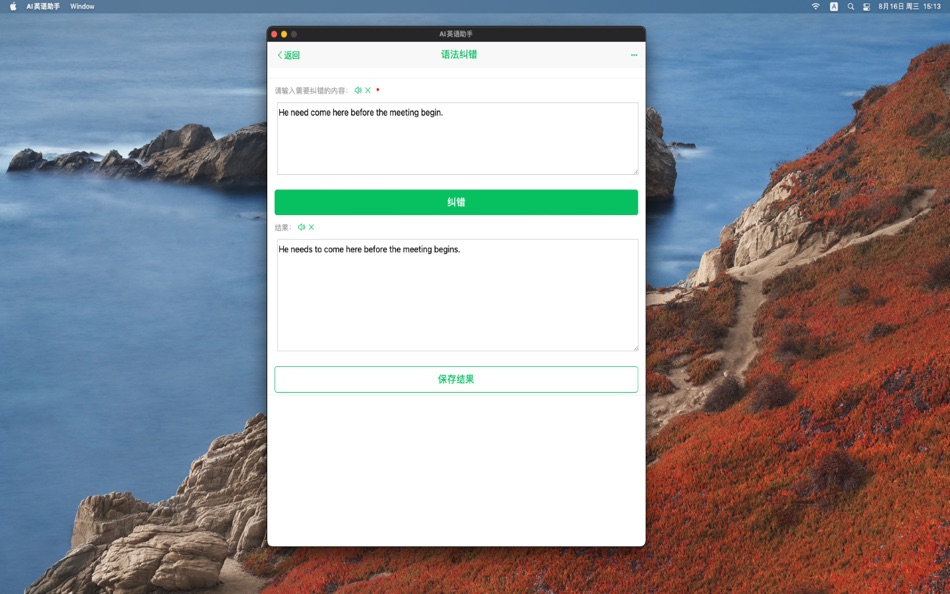Go back using the 返回 button
This screenshot has width=950, height=594.
coord(288,55)
